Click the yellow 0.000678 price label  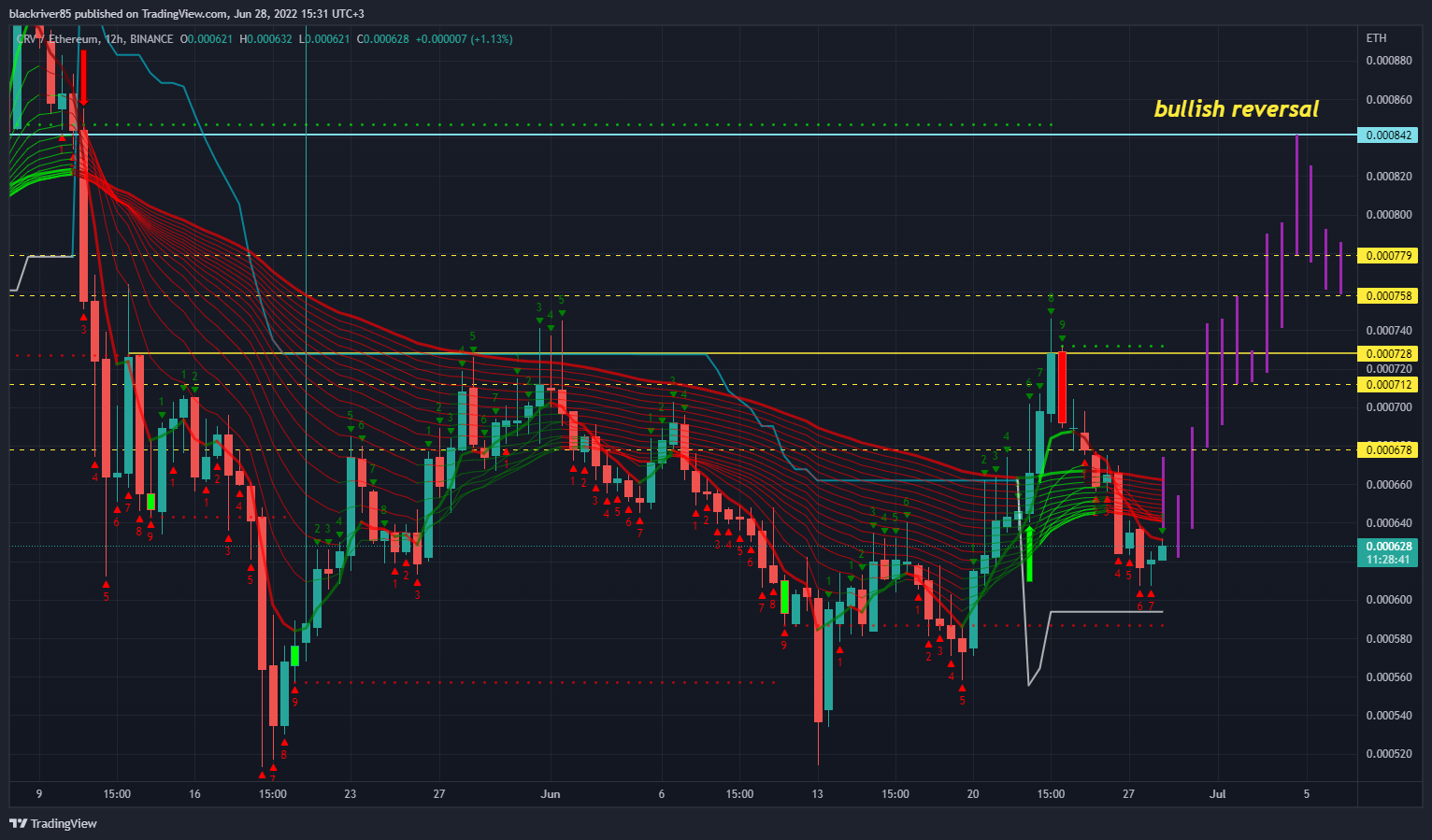point(1388,450)
